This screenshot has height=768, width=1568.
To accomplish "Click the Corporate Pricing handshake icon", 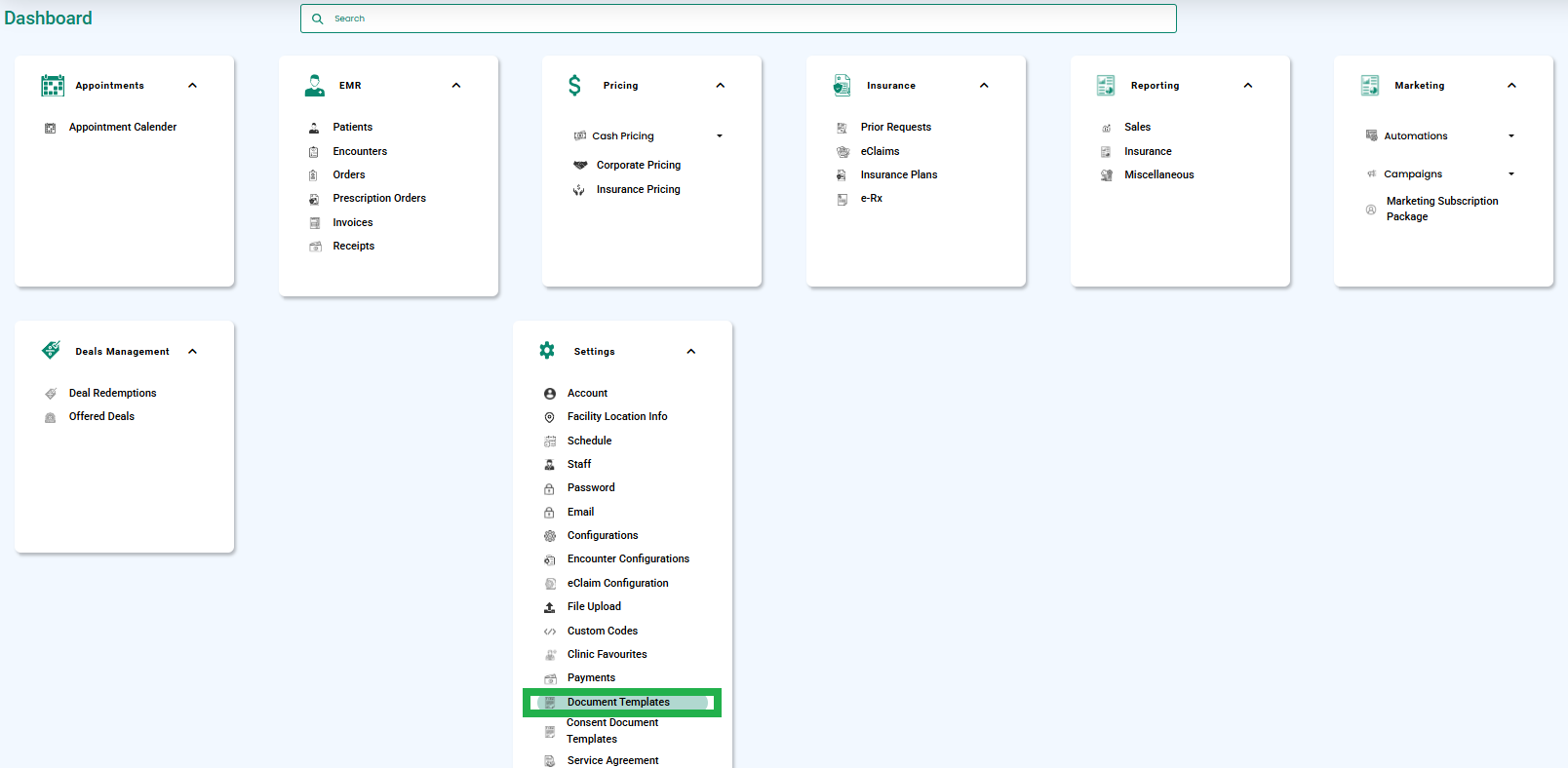I will coord(580,166).
